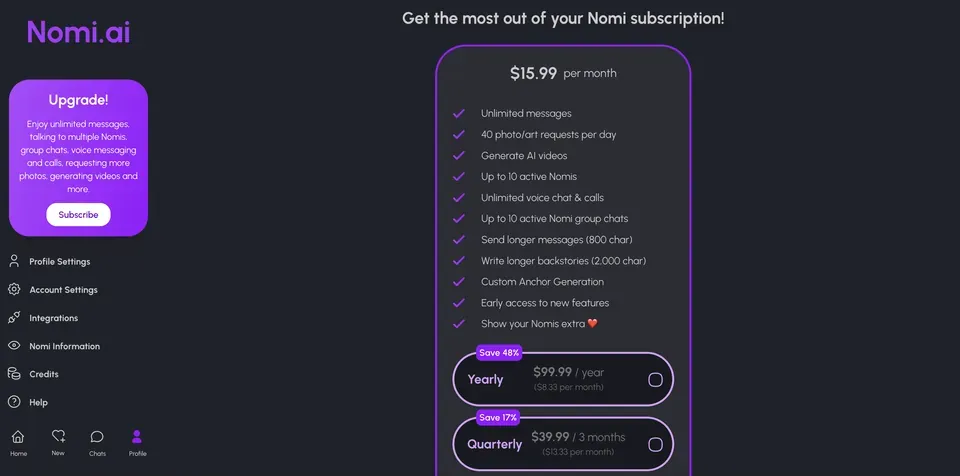
Task: Click the Profile Settings person icon
Action: pyautogui.click(x=14, y=262)
